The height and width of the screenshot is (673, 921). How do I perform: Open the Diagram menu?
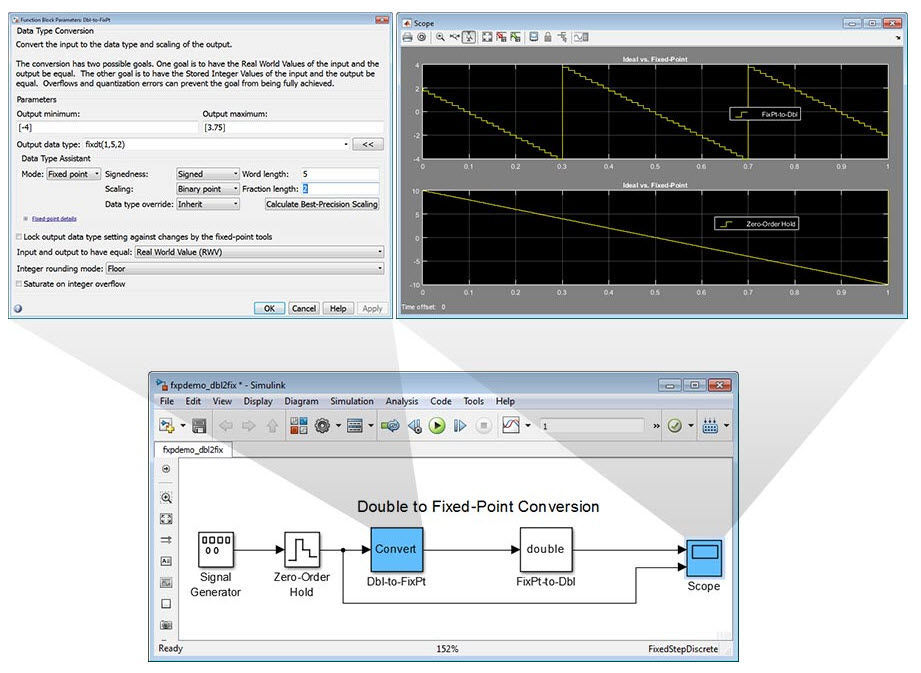tap(301, 401)
